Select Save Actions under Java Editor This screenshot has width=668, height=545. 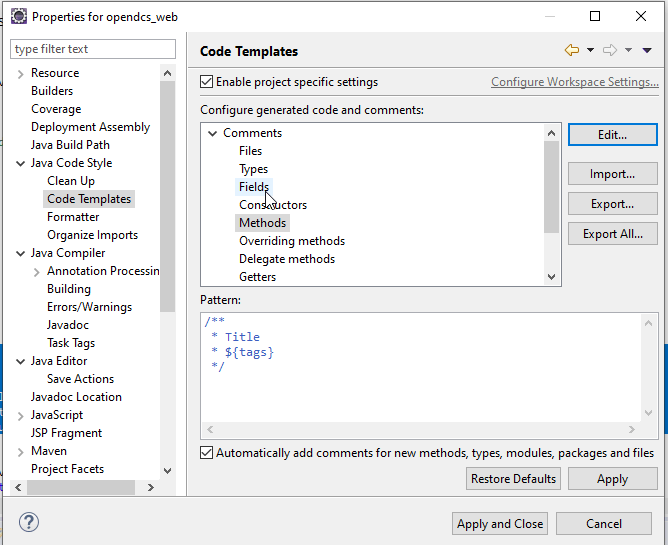(x=81, y=379)
